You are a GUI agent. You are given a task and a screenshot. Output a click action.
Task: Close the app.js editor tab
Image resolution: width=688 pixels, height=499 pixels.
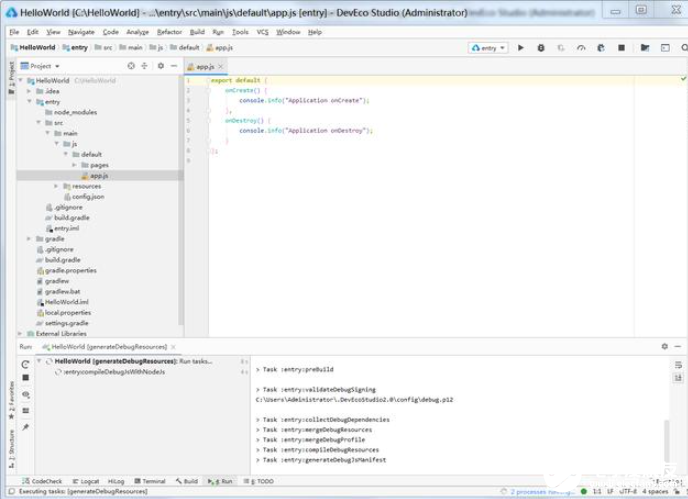221,67
